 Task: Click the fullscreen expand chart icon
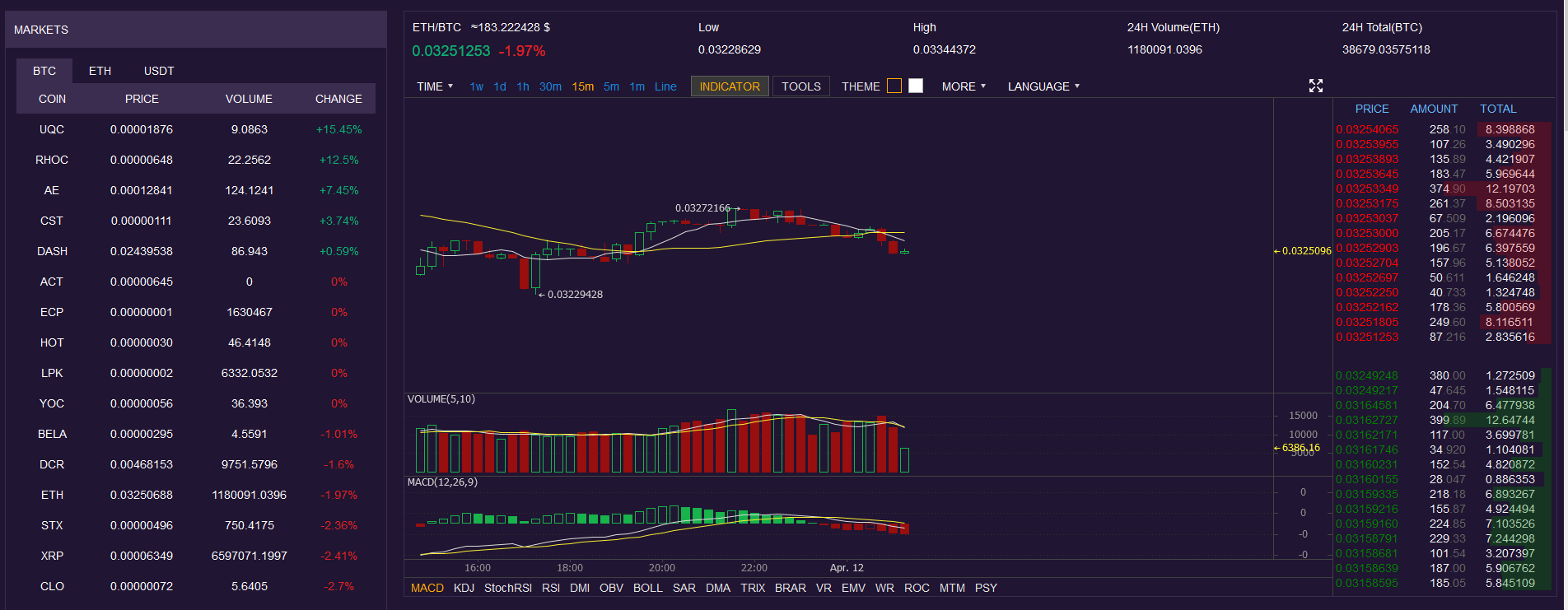[x=1315, y=86]
